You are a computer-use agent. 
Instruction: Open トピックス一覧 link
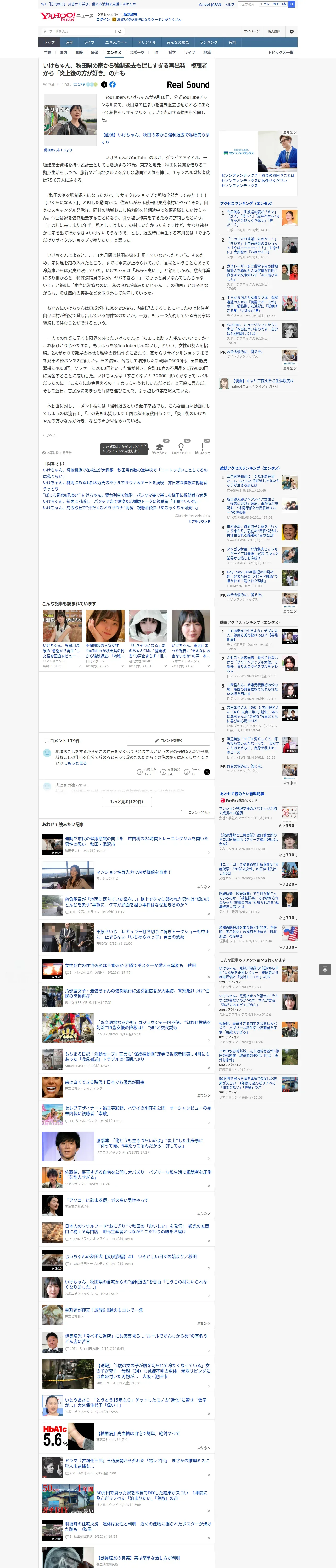click(281, 52)
